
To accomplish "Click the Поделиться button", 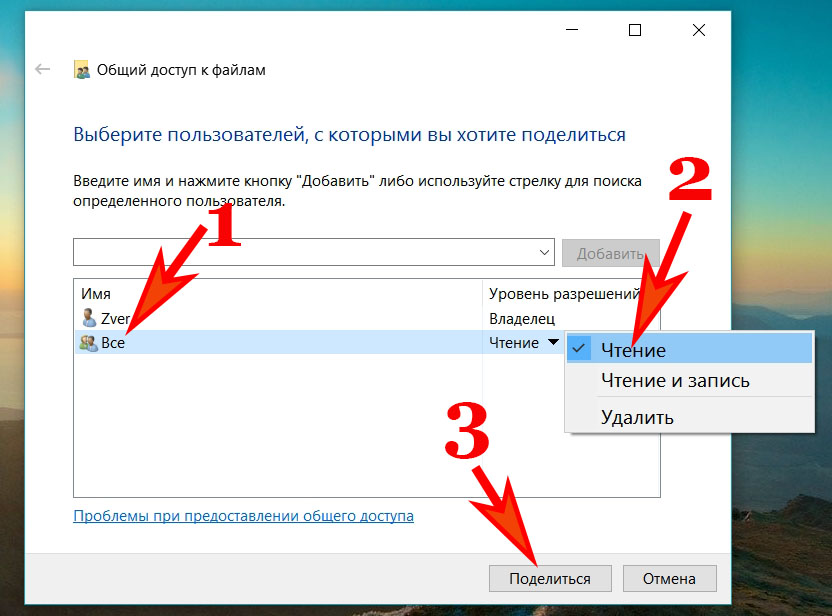I will tap(550, 578).
